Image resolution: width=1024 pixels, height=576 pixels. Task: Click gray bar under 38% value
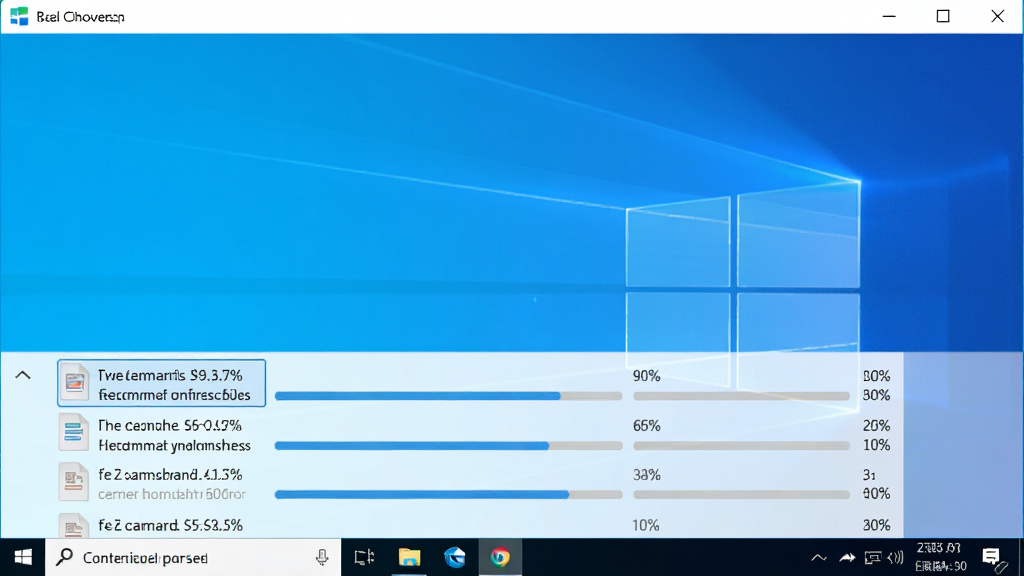tap(741, 495)
